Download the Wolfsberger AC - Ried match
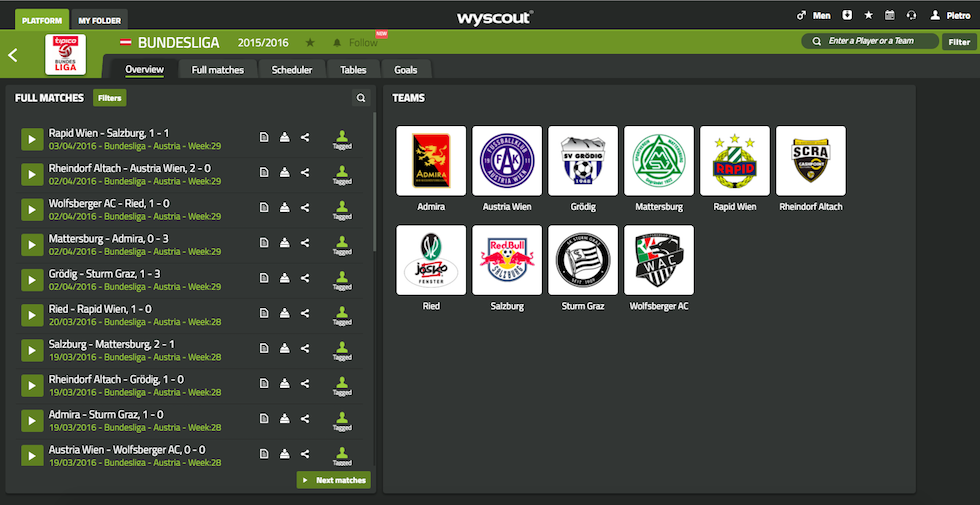Screen dimensions: 980x505 point(284,208)
